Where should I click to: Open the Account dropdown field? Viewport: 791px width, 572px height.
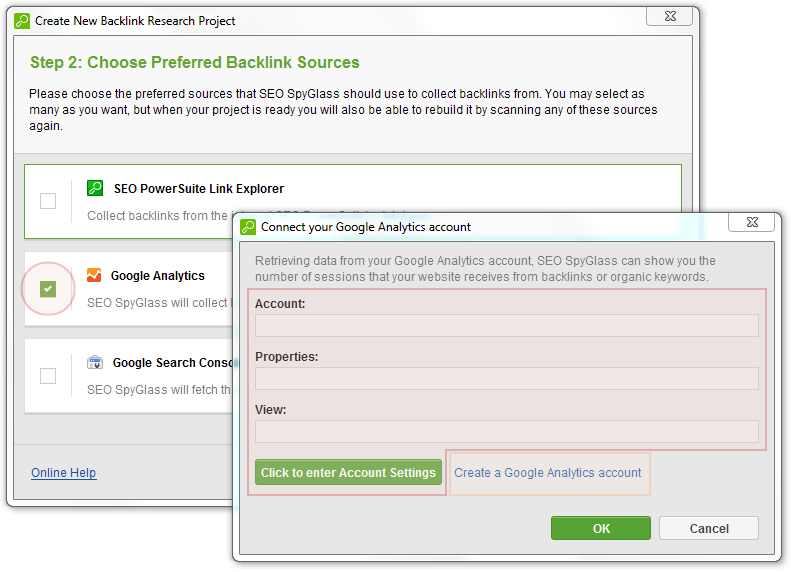506,325
